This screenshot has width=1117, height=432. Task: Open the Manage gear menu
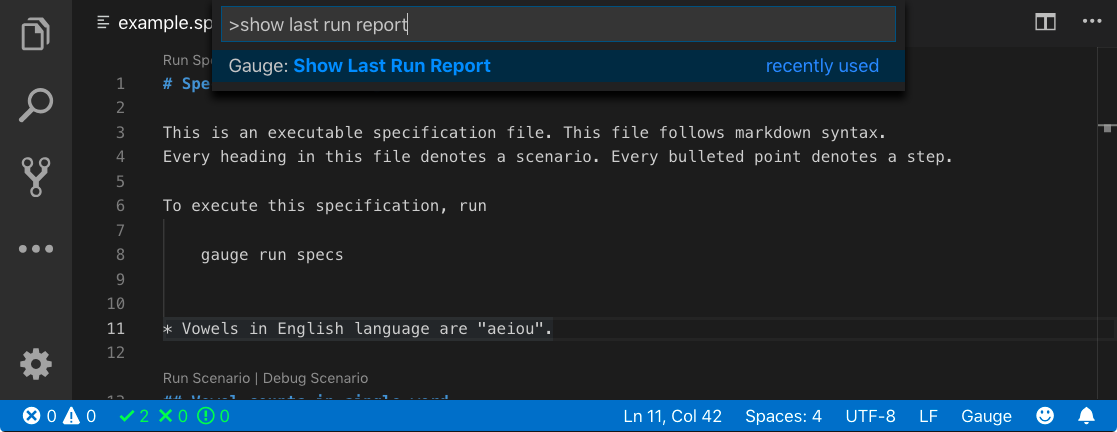[36, 364]
